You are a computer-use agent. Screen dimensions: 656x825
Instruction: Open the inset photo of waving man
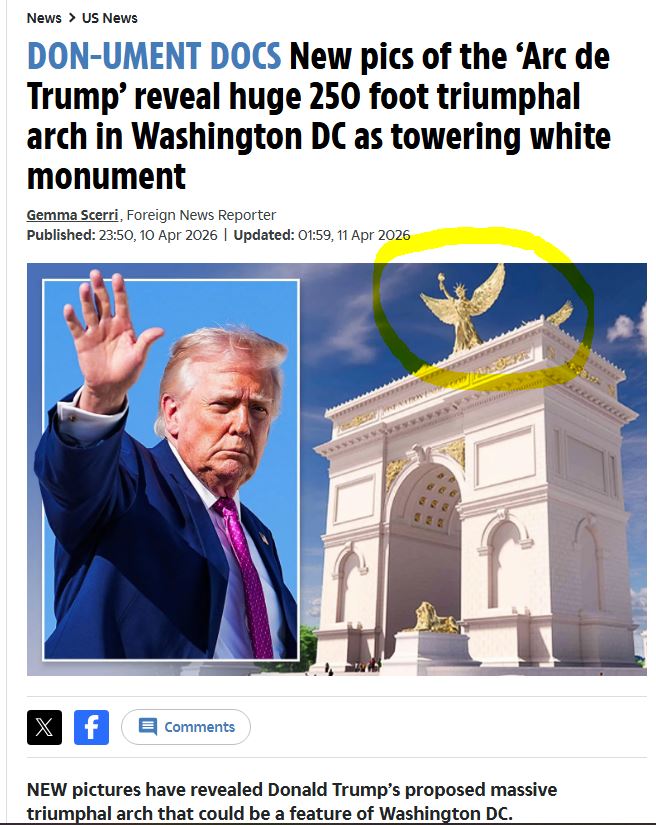coord(171,469)
